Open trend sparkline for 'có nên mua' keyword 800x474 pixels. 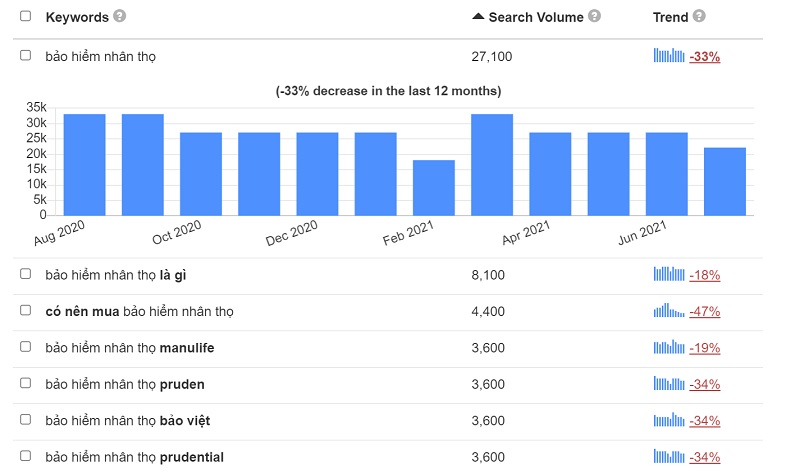669,311
